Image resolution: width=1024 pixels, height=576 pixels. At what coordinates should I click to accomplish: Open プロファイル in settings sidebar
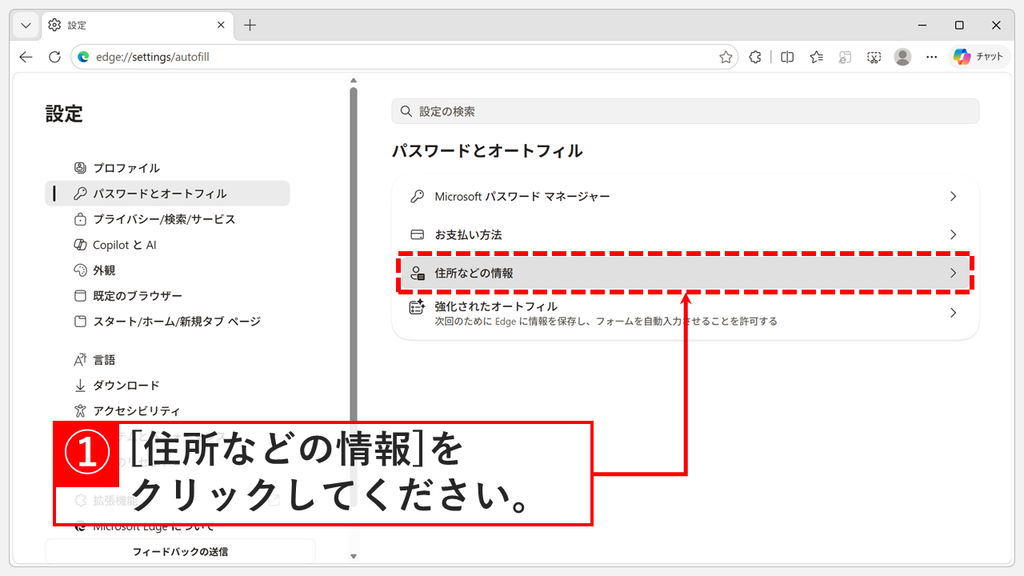point(167,168)
